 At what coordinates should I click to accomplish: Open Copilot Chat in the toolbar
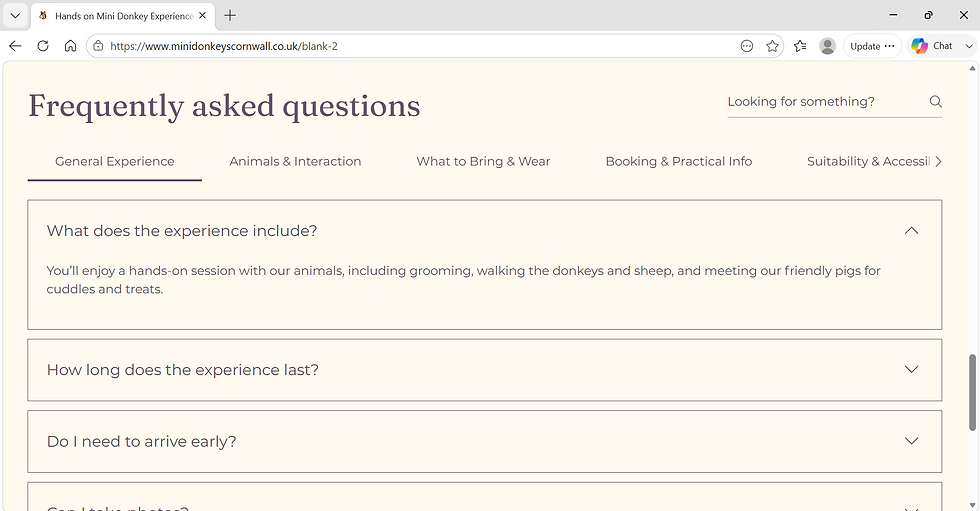tap(932, 46)
